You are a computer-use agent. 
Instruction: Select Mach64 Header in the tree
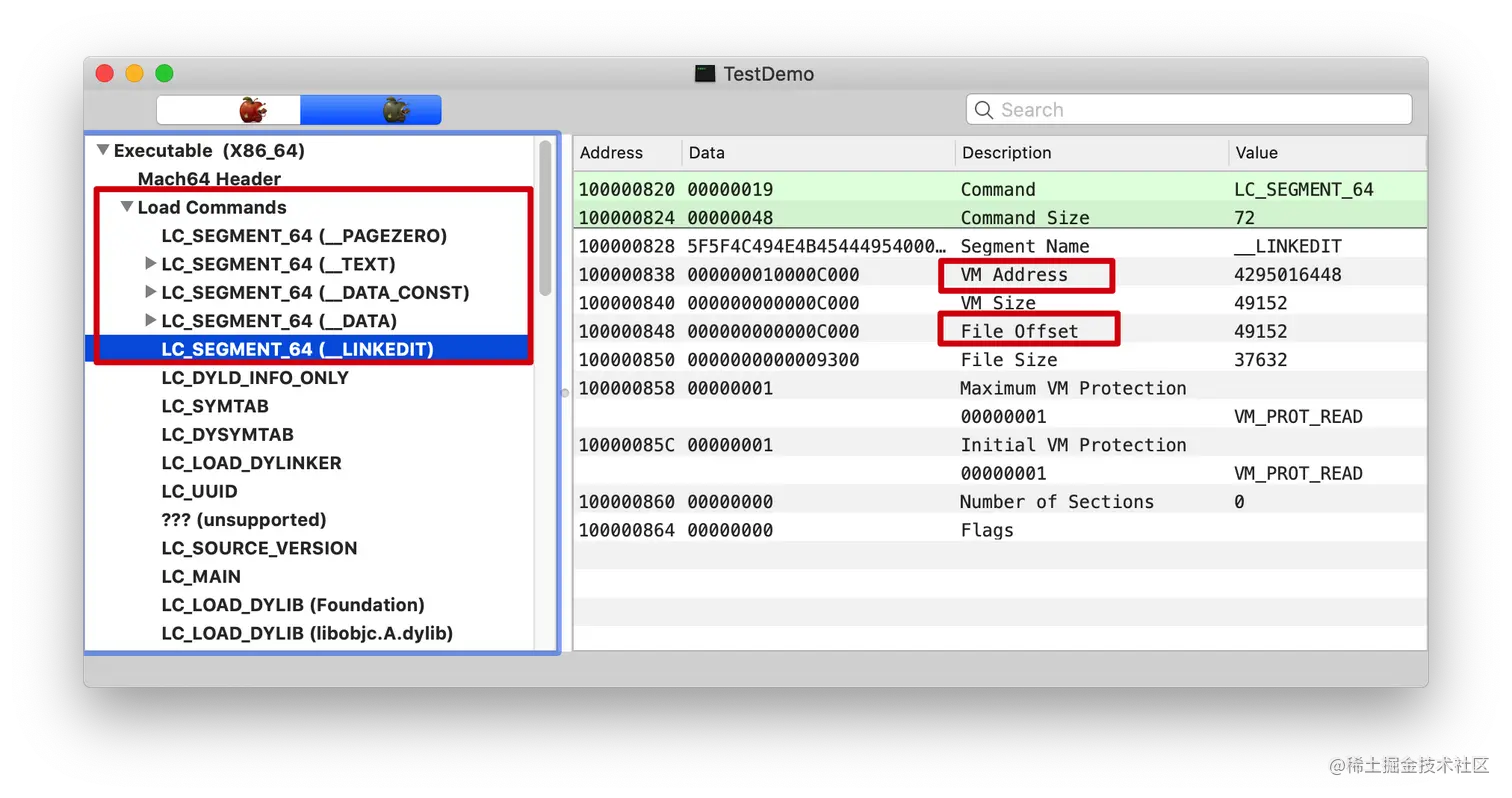click(209, 179)
